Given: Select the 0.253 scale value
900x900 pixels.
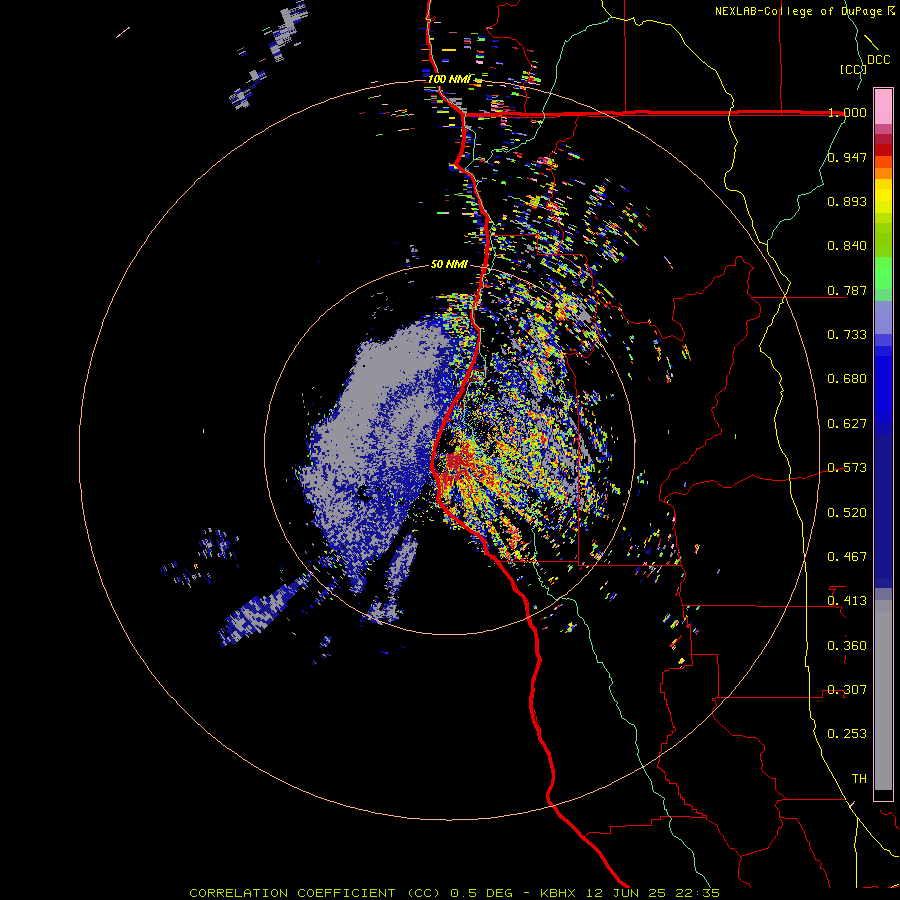Looking at the screenshot, I should [847, 734].
